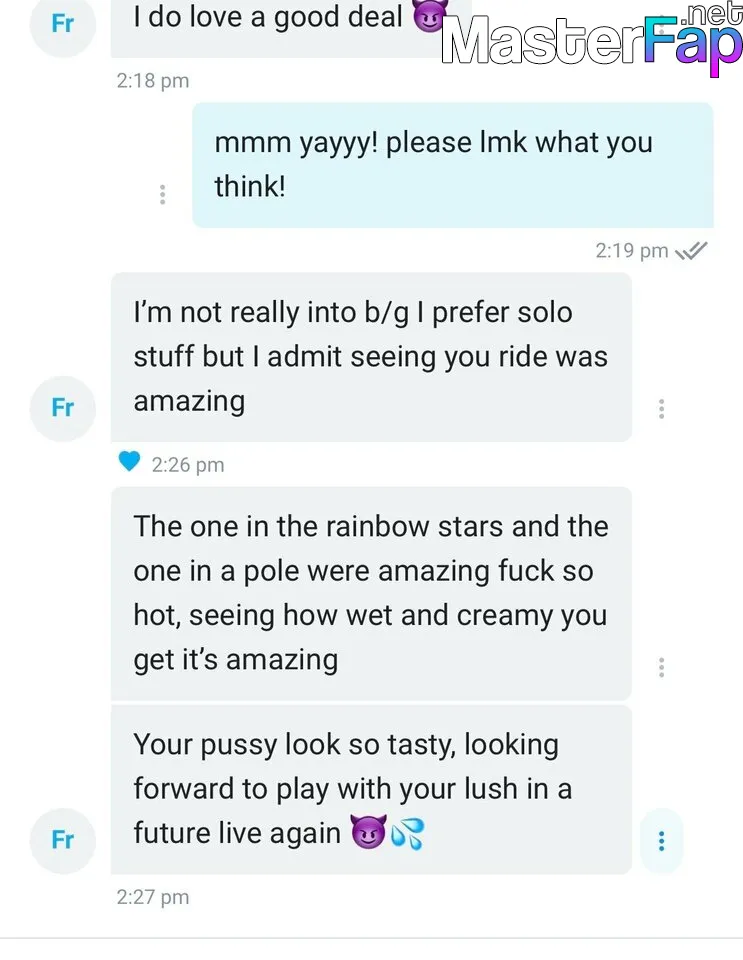This screenshot has height=960, width=743.
Task: Click the Fr avatar at the top
Action: click(63, 23)
